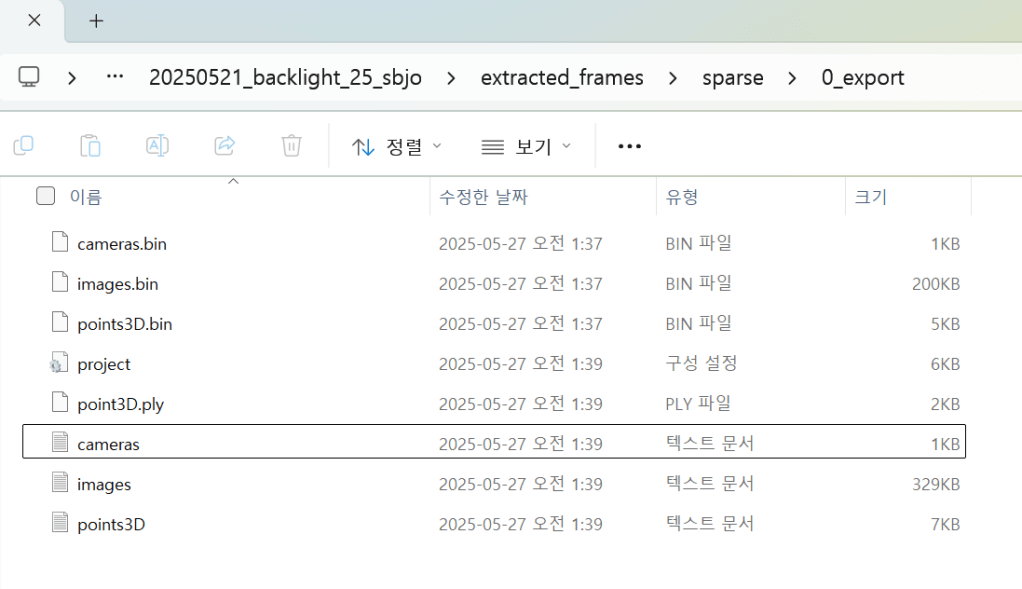The width and height of the screenshot is (1022, 589).
Task: Click the Paste clipboard icon
Action: [x=90, y=146]
